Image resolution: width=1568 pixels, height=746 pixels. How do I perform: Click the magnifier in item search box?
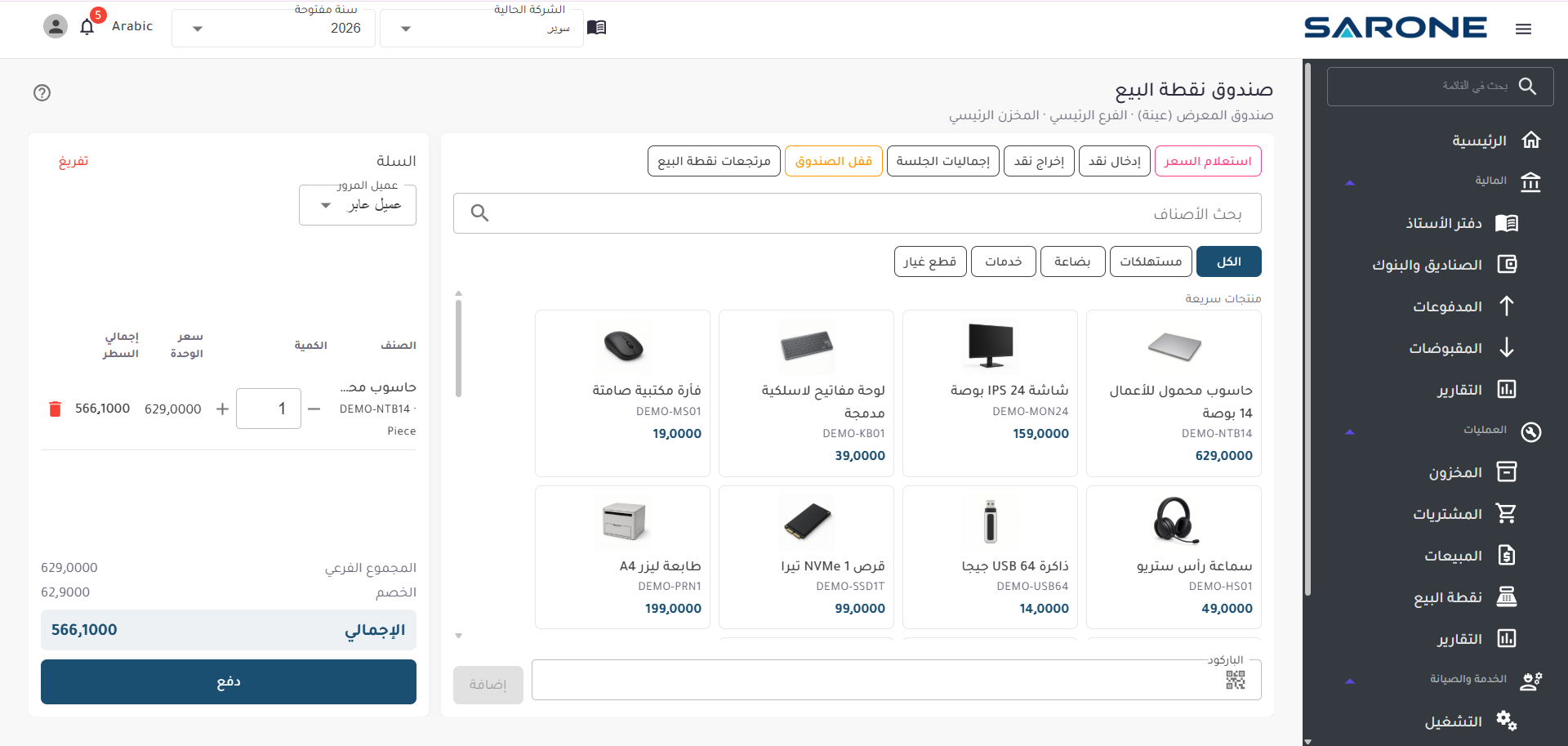480,213
